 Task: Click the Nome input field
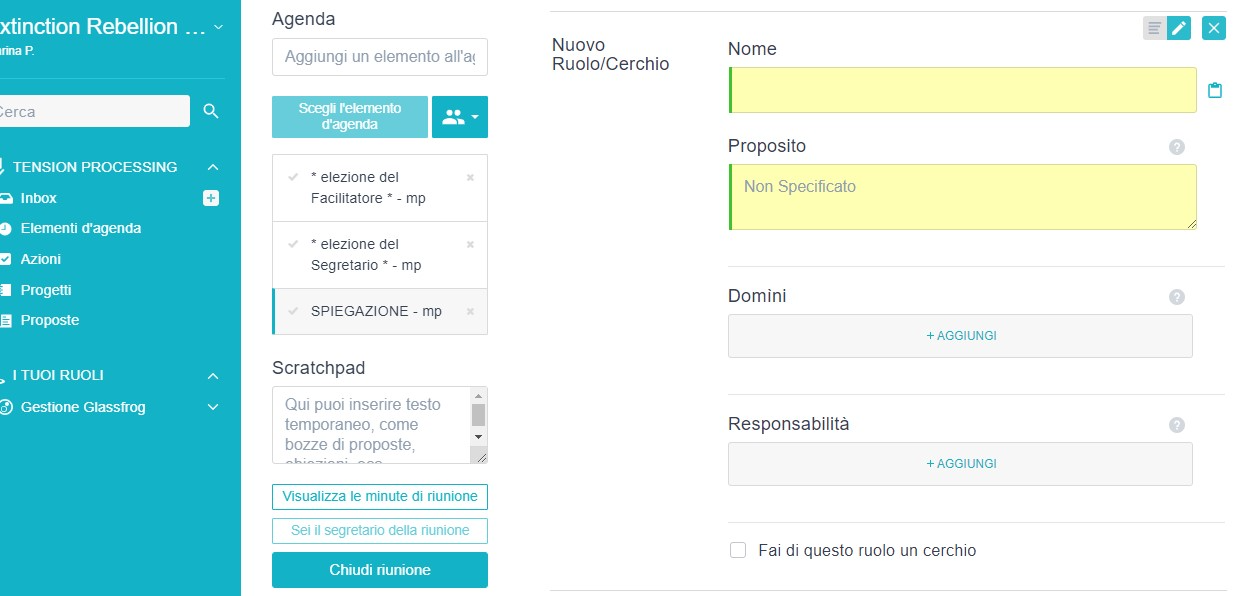click(x=963, y=90)
